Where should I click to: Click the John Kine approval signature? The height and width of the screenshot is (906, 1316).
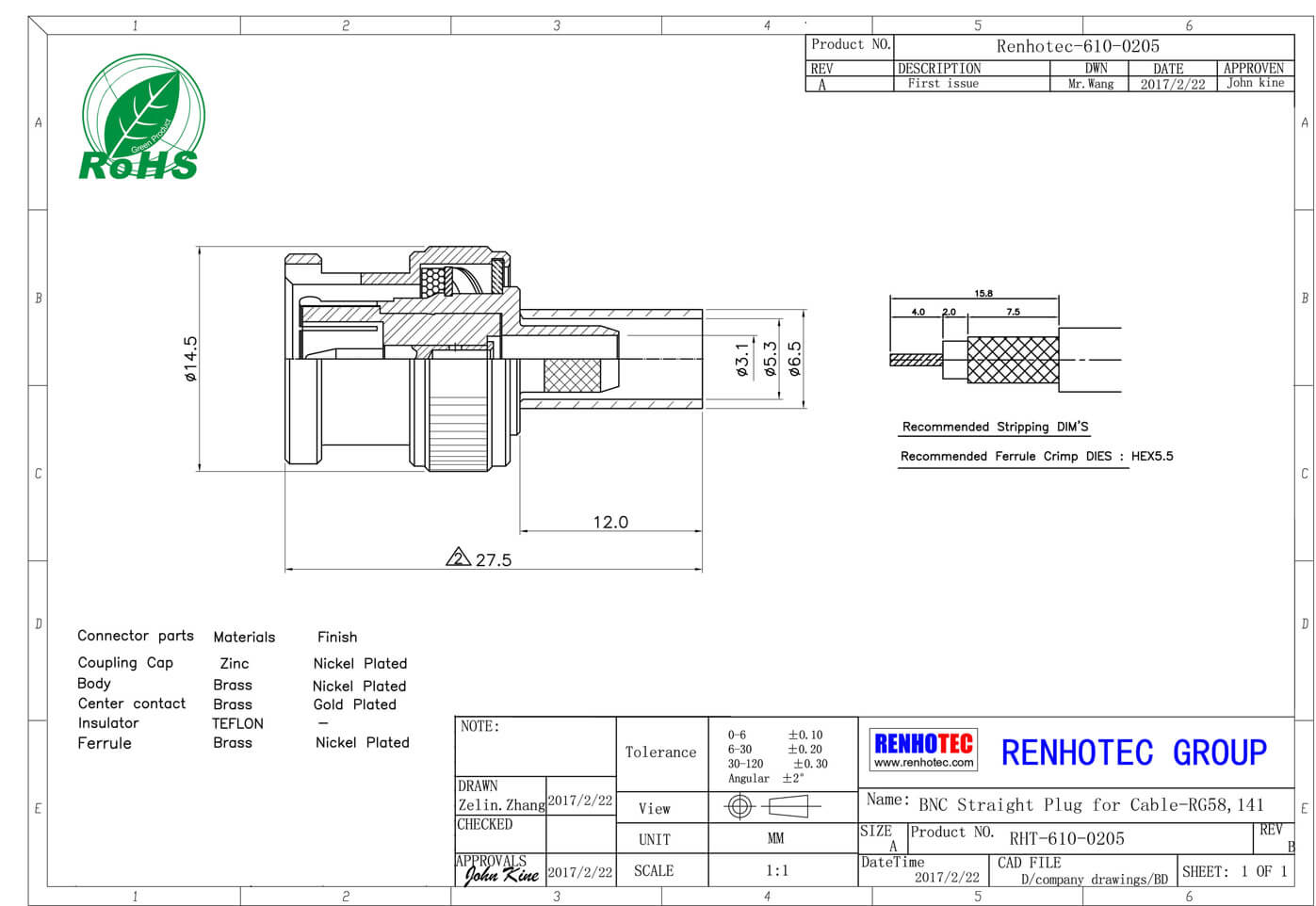point(501,875)
